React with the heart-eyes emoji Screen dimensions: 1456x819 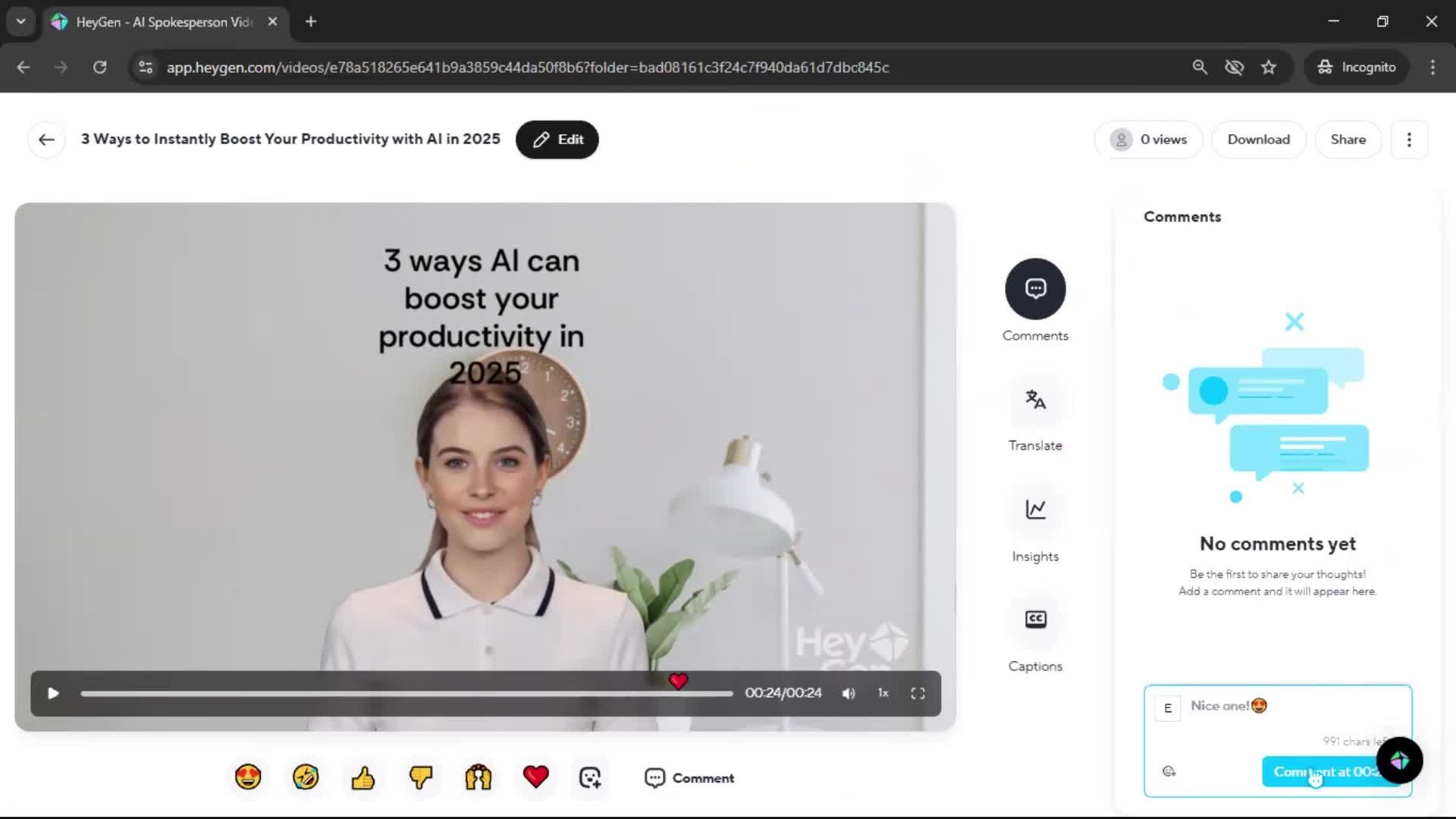pyautogui.click(x=248, y=777)
